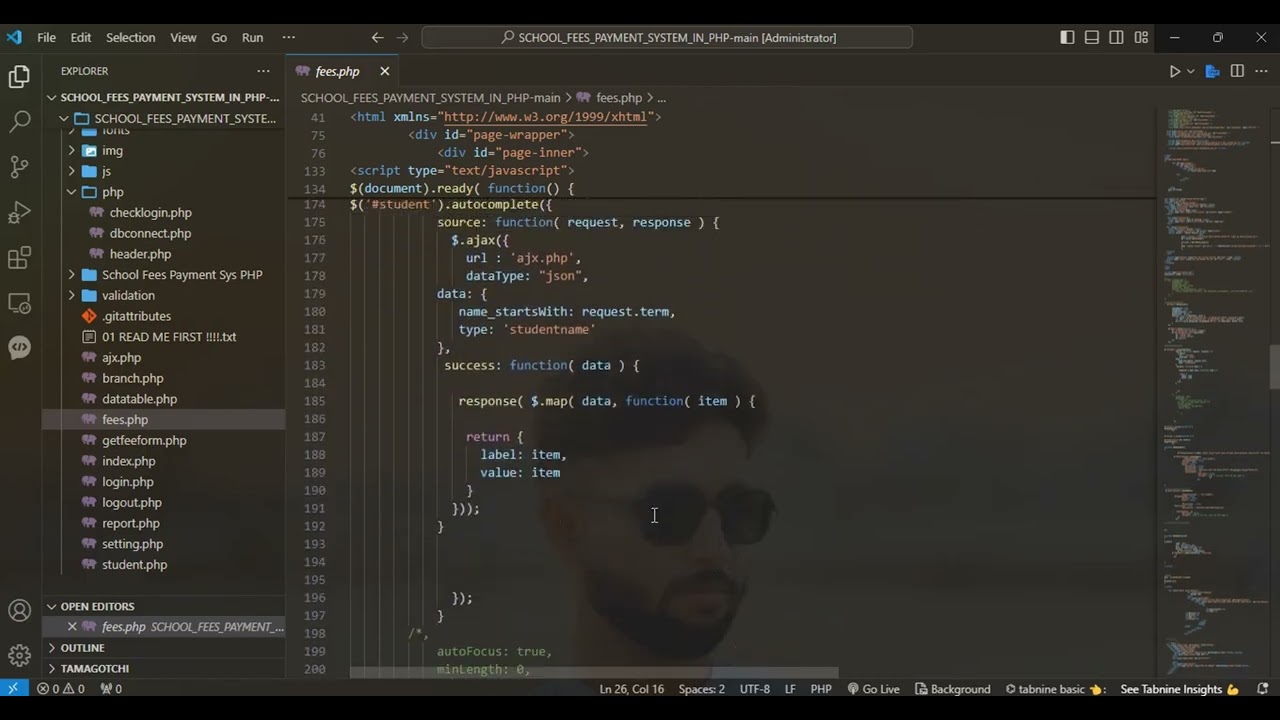This screenshot has width=1280, height=720.
Task: Open the Manage gear icon
Action: (x=19, y=656)
